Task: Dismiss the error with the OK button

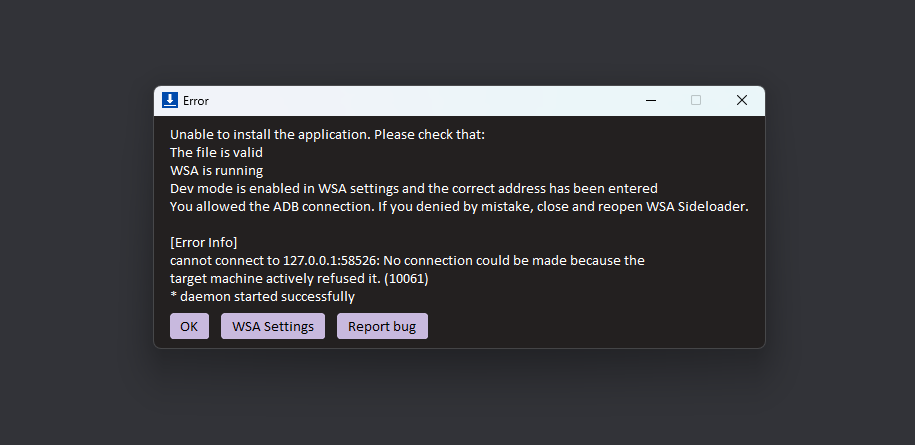Action: pyautogui.click(x=189, y=326)
